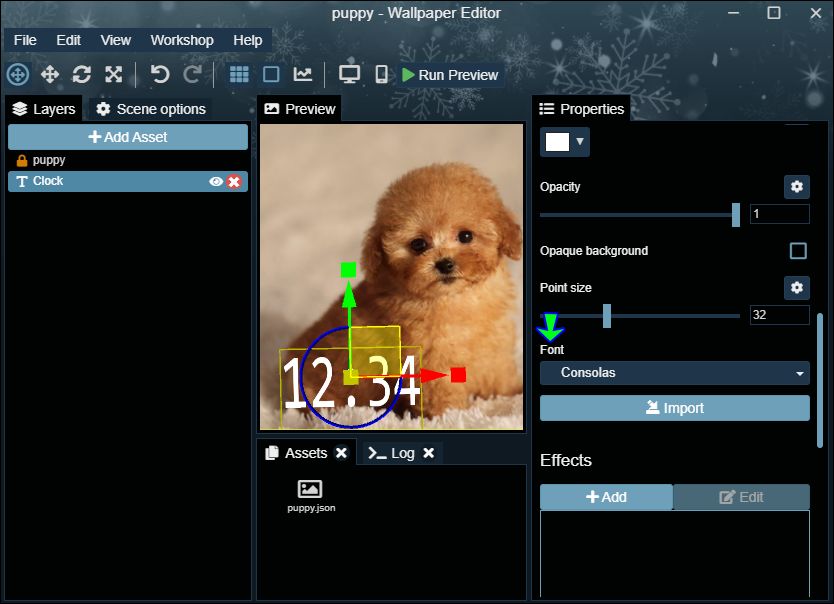This screenshot has height=604, width=834.
Task: Enable the Opaque background checkbox
Action: (798, 251)
